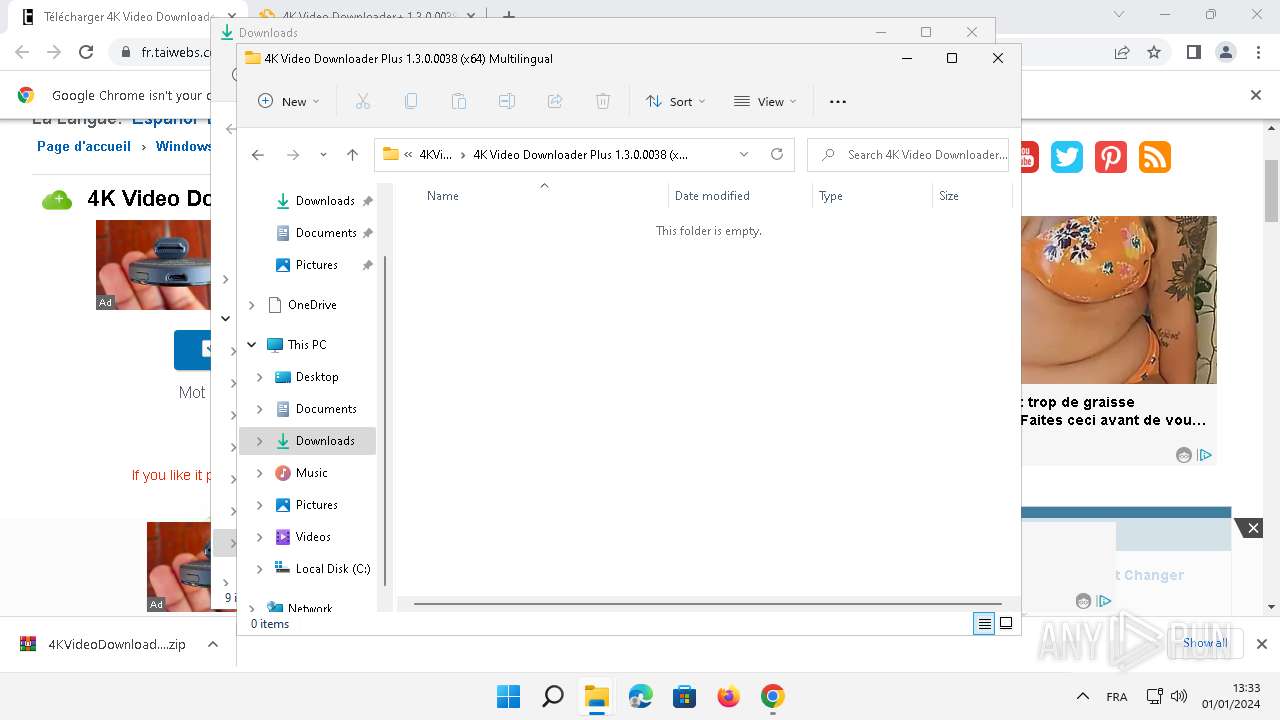Switch to details view layout icon
The width and height of the screenshot is (1280, 720).
tap(985, 623)
